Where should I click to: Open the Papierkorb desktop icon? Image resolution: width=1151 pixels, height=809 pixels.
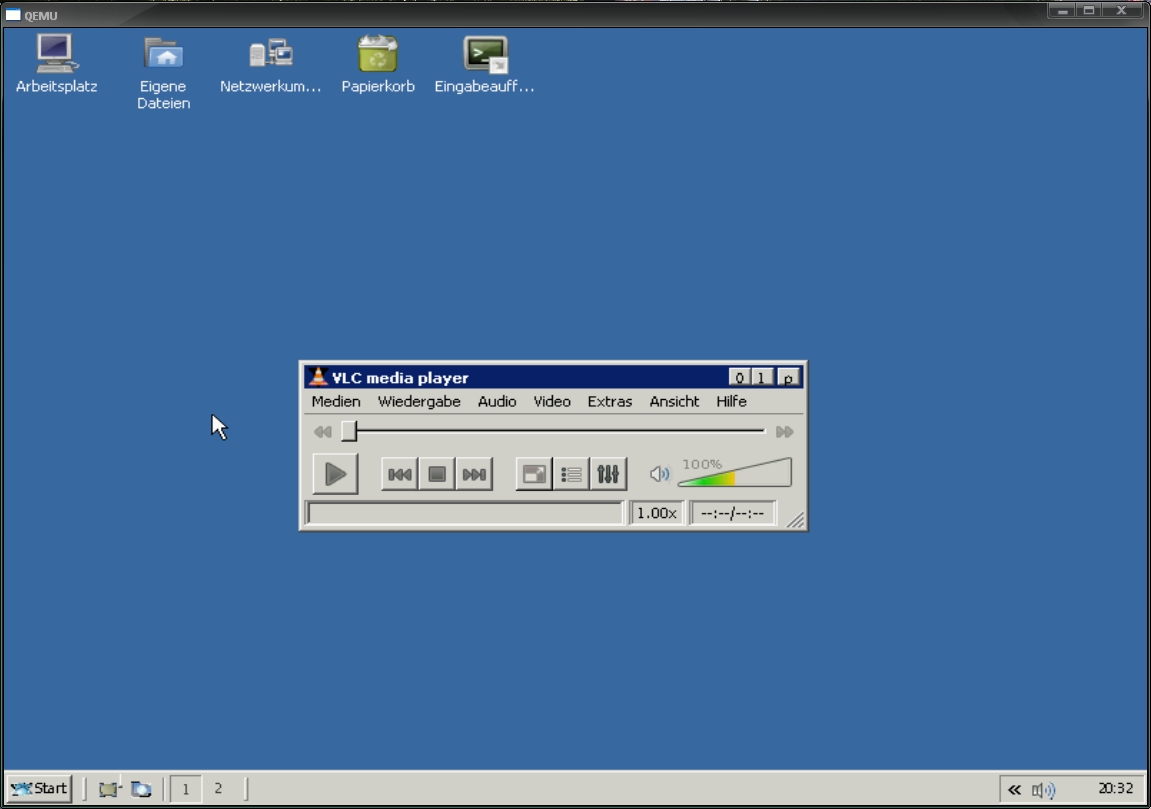378,65
